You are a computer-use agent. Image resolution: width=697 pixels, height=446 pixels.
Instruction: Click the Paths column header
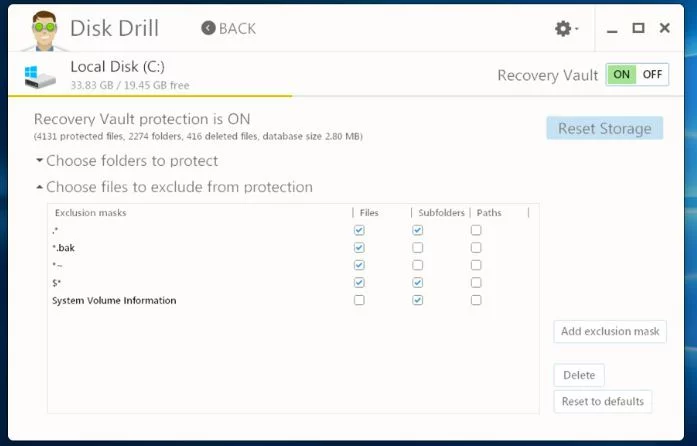point(489,213)
